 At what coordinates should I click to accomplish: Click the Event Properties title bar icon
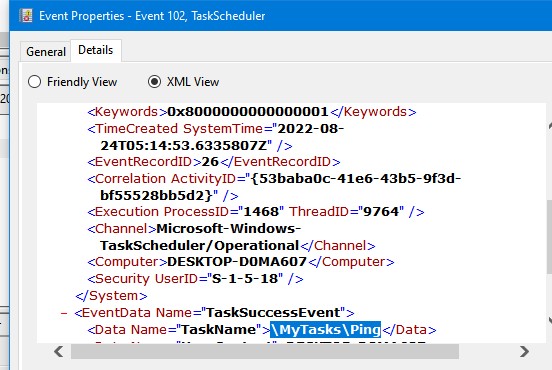click(x=26, y=15)
